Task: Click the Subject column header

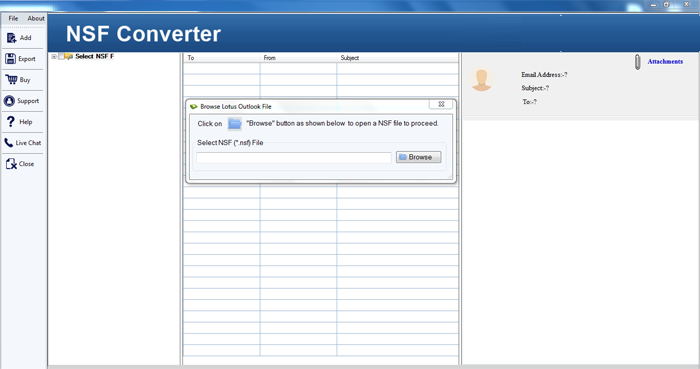Action: tap(397, 58)
